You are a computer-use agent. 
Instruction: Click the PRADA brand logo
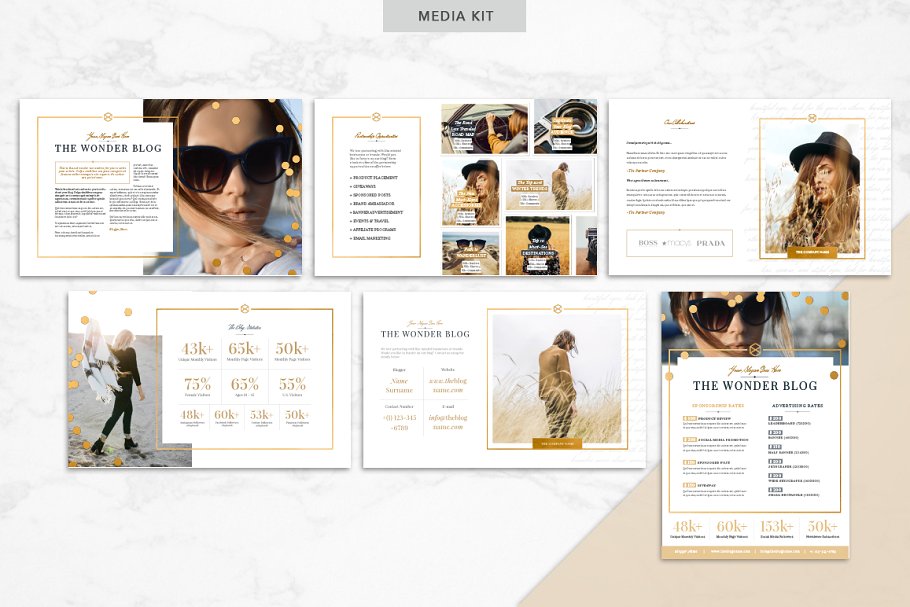click(711, 243)
